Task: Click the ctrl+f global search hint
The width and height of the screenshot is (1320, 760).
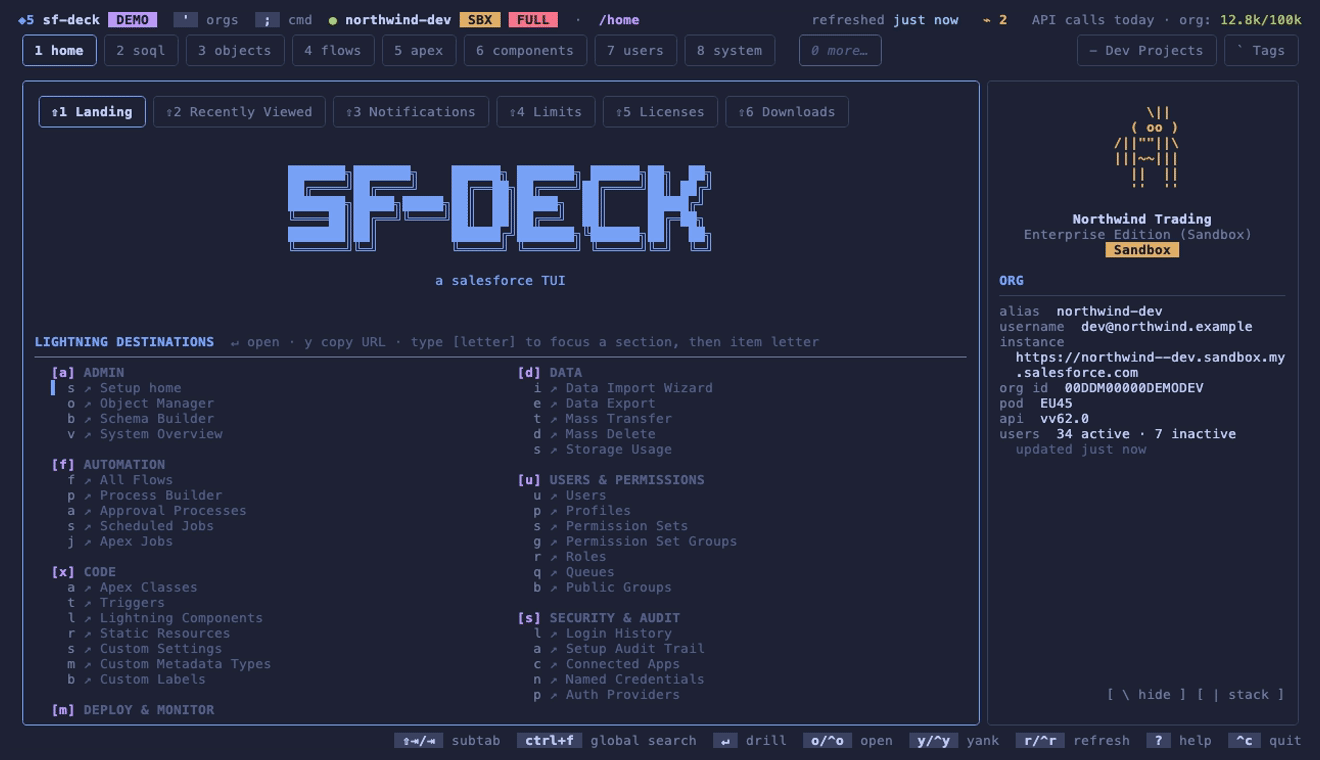Action: click(607, 741)
